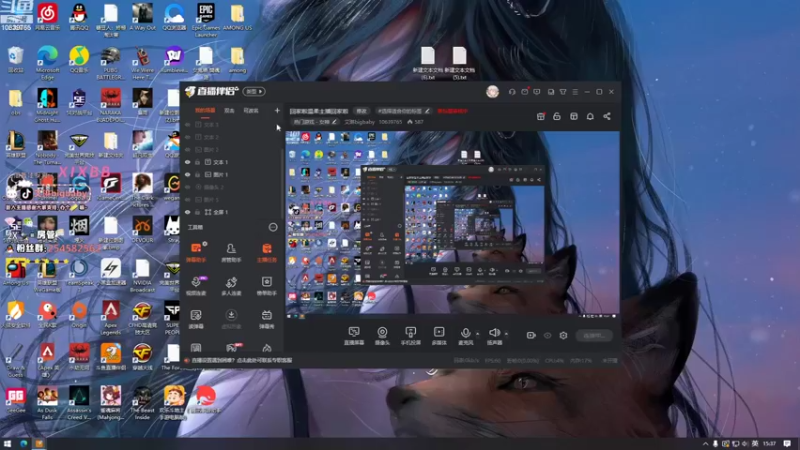Click the bell notification icon above preview

(x=590, y=116)
